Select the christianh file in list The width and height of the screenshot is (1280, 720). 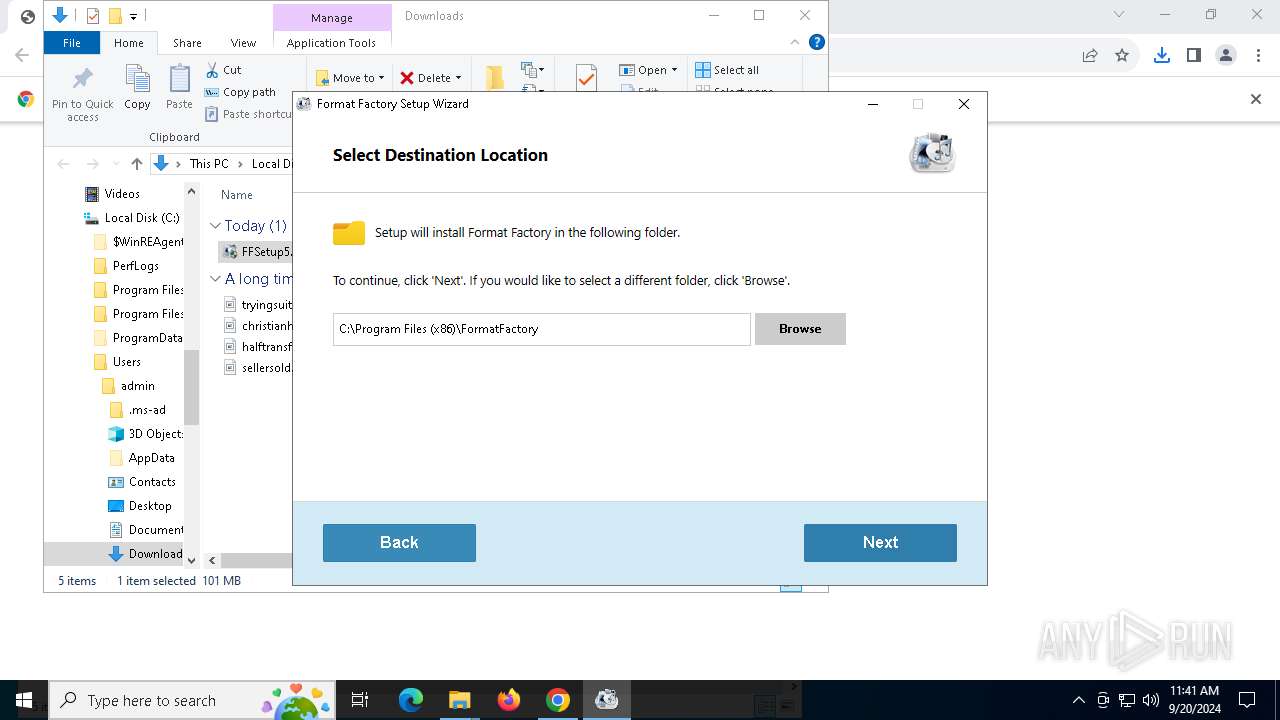(257, 326)
